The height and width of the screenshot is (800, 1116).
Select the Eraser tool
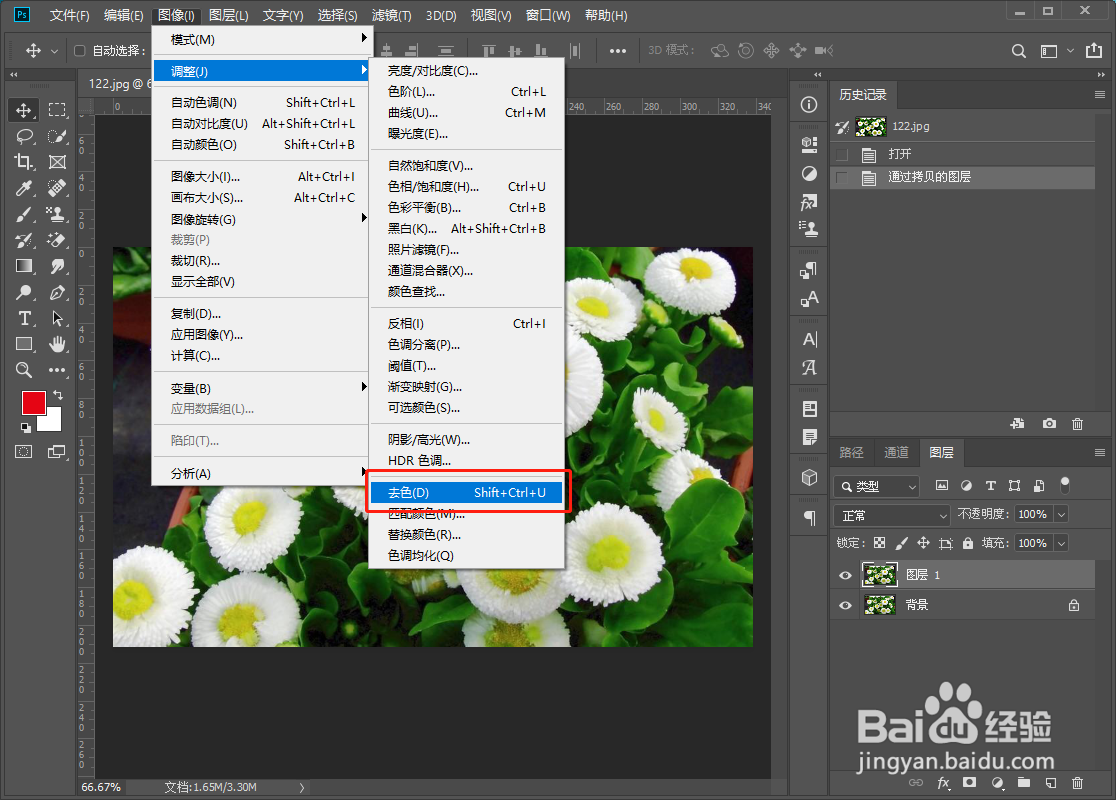click(57, 241)
